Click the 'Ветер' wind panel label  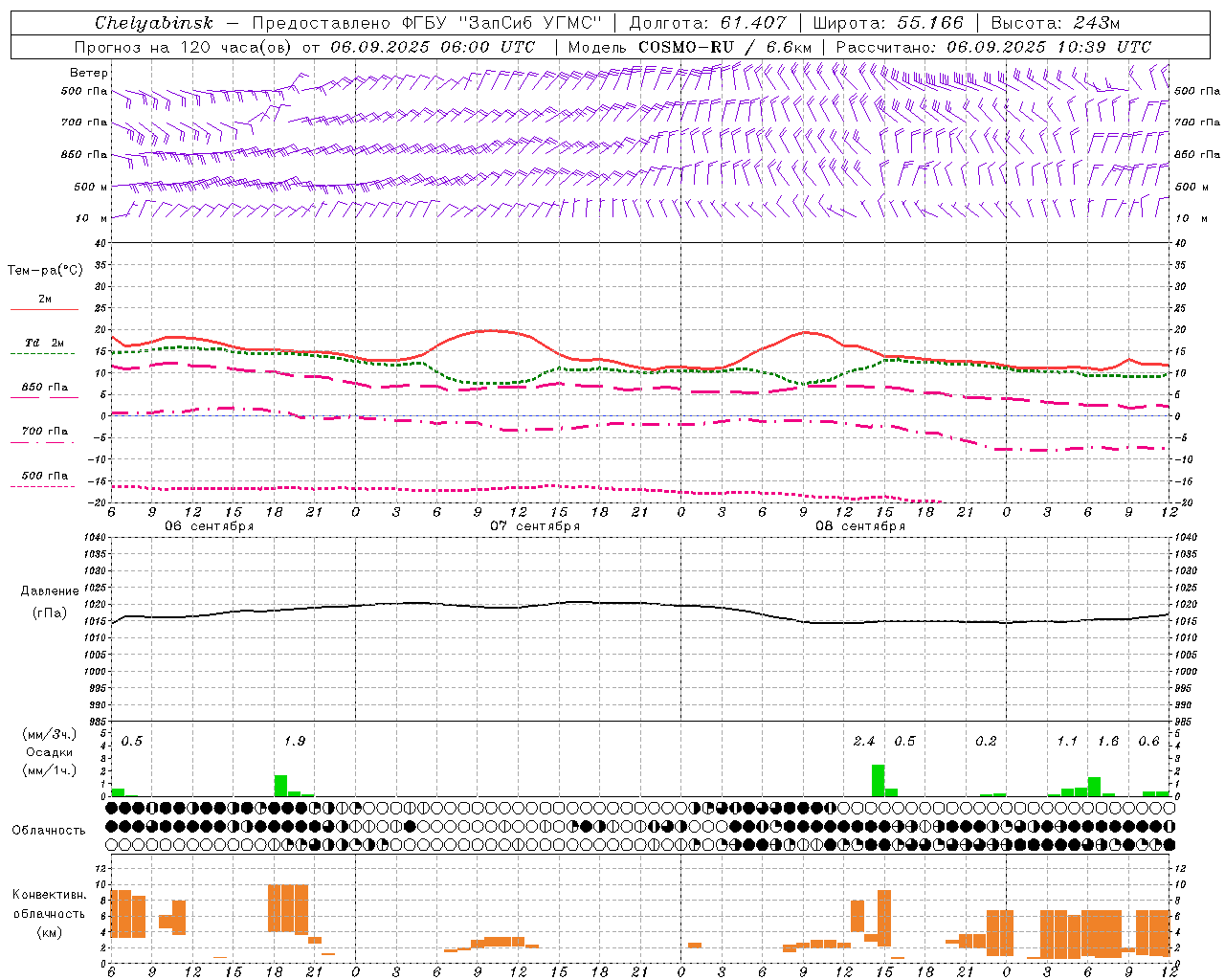pyautogui.click(x=89, y=73)
